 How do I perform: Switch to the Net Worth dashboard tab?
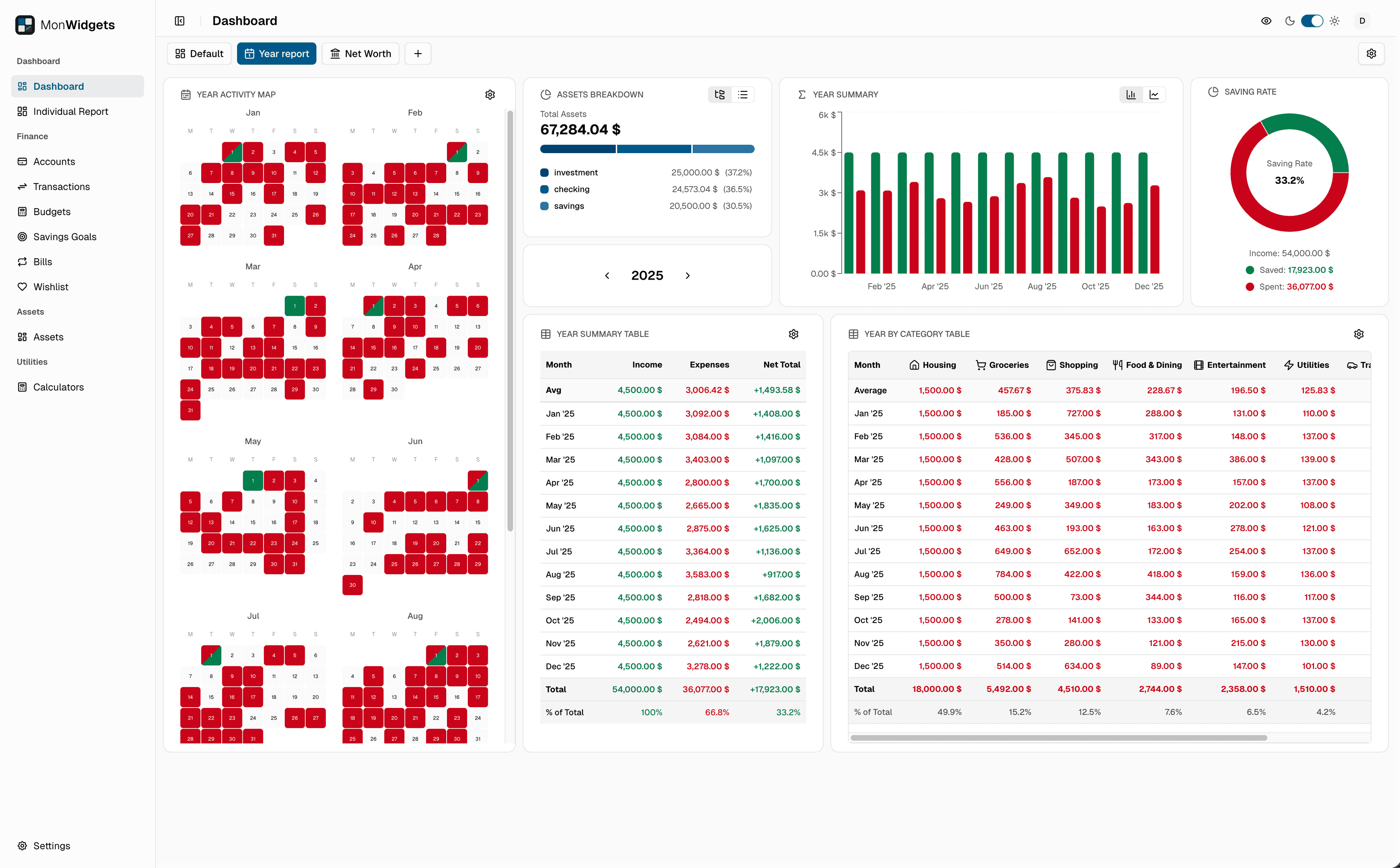[361, 53]
